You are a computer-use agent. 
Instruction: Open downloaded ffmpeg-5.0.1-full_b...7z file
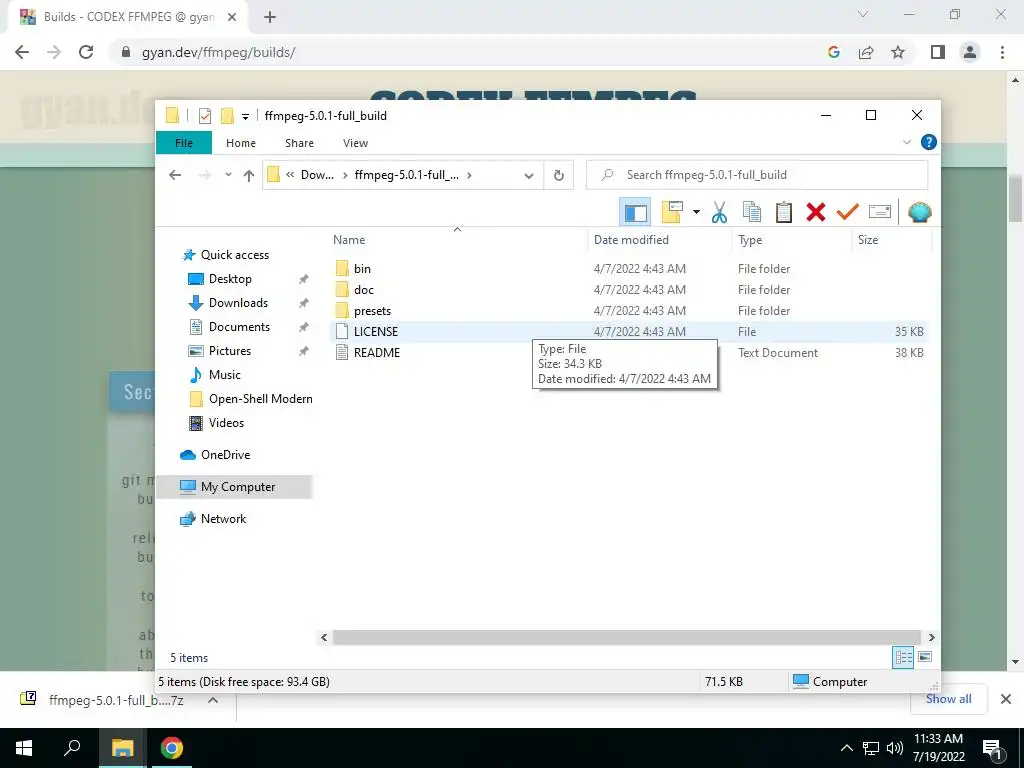tap(116, 700)
